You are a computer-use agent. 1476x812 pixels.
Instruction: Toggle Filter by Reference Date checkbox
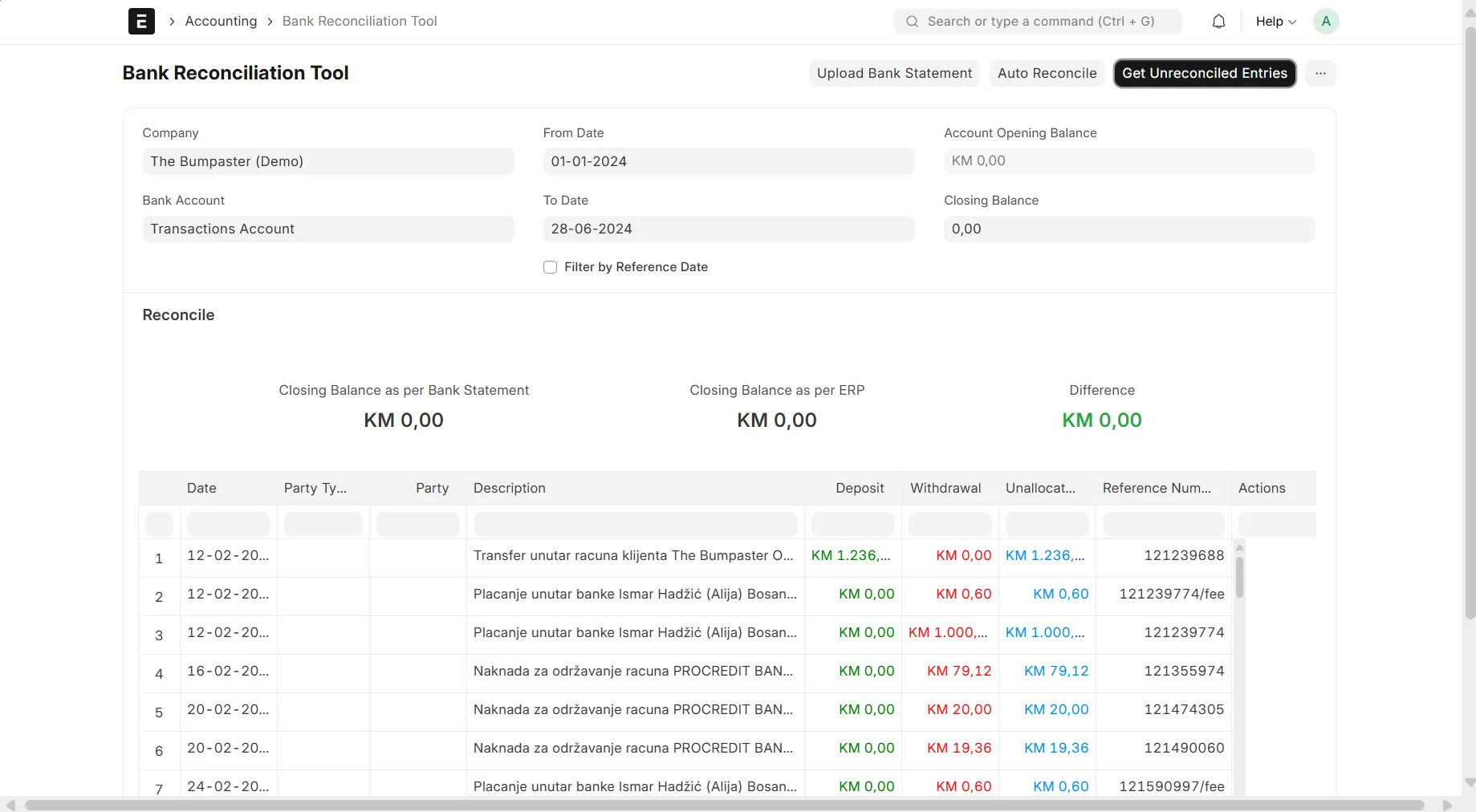point(550,267)
